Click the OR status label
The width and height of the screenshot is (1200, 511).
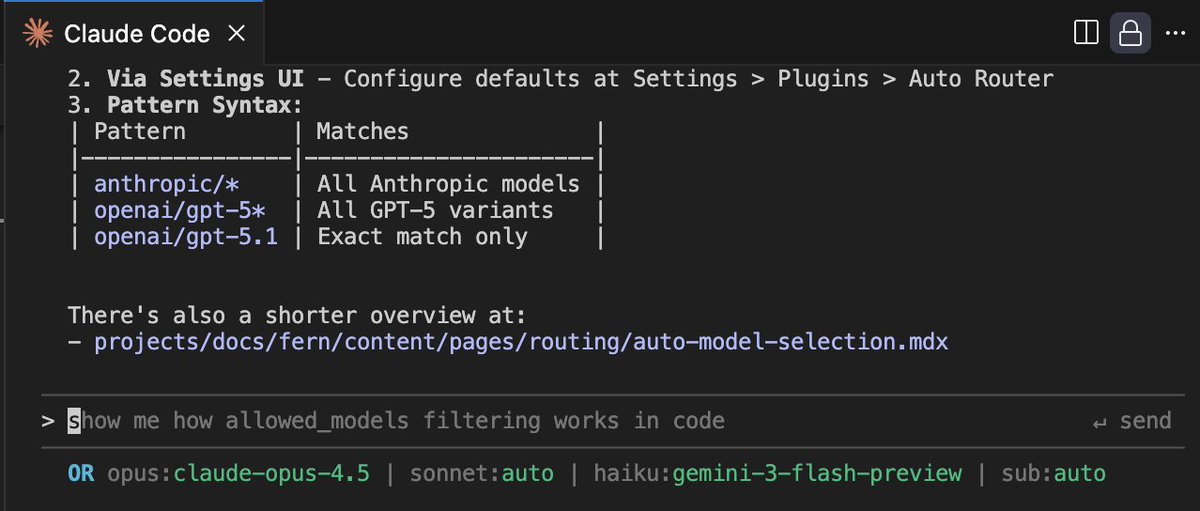coord(81,473)
